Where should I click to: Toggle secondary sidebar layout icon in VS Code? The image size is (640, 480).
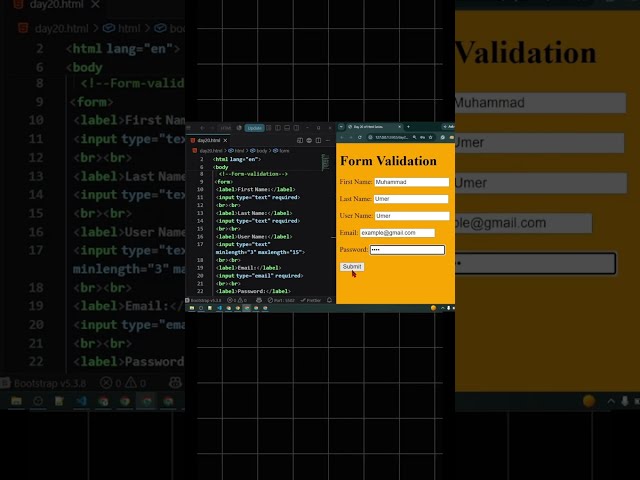tap(296, 128)
